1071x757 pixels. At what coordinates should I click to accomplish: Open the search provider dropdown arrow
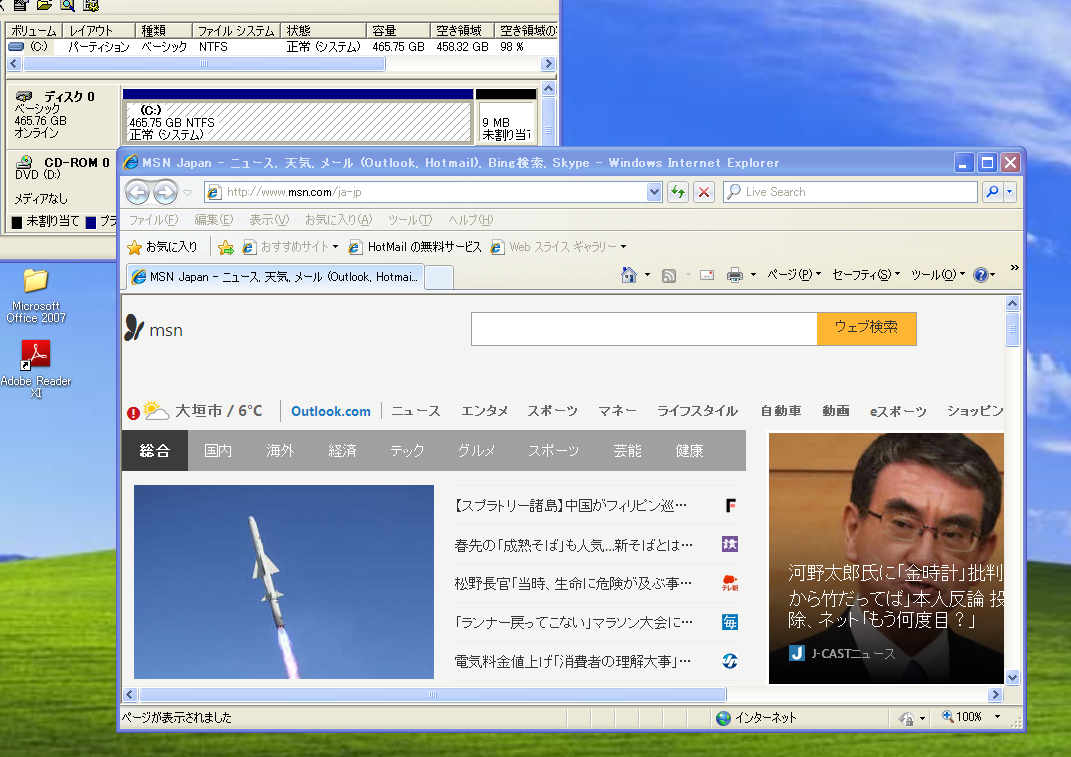tap(1010, 192)
